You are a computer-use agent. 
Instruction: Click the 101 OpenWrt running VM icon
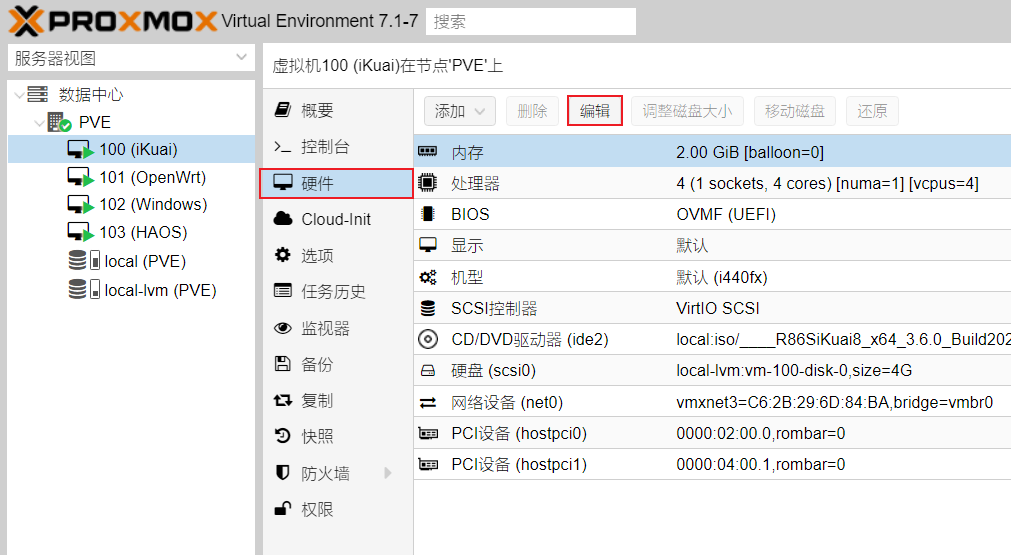pyautogui.click(x=81, y=177)
